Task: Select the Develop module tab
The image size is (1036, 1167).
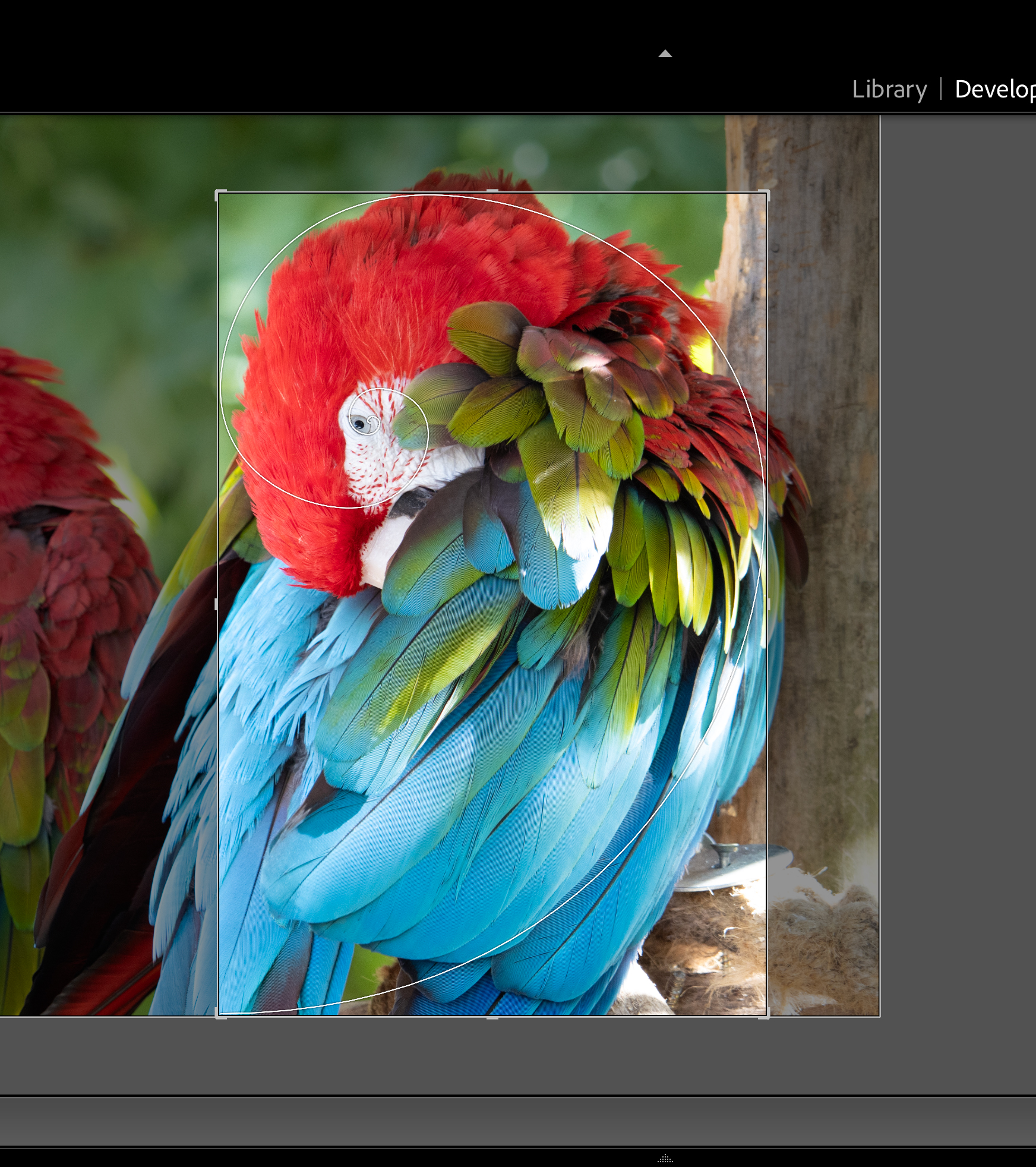Action: click(x=994, y=90)
